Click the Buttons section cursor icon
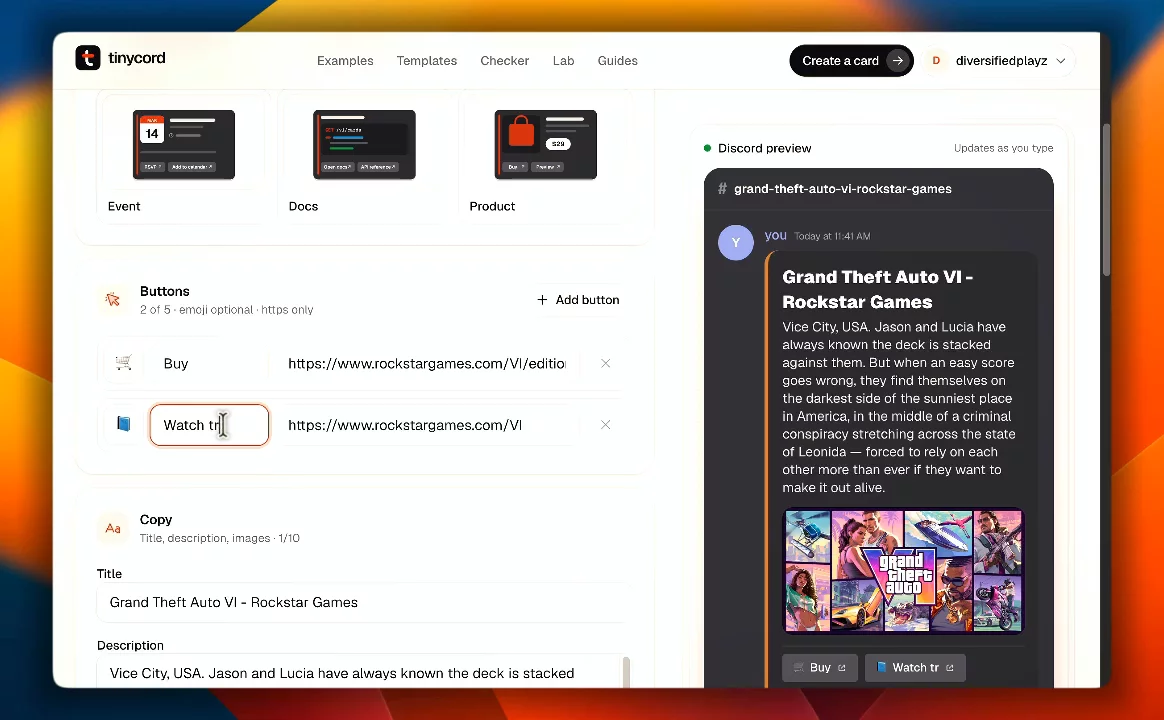1164x720 pixels. (113, 300)
